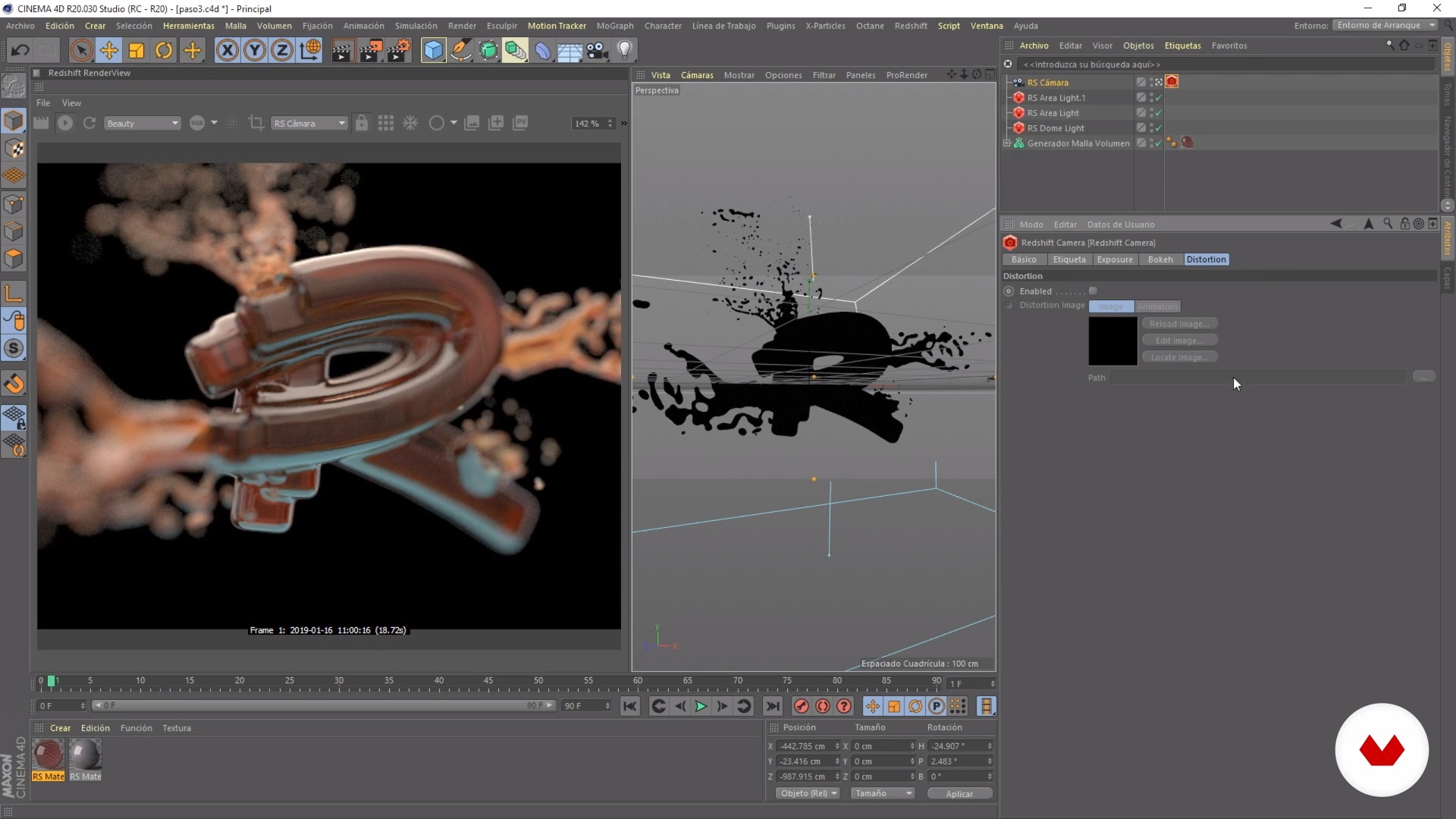1456x819 pixels.
Task: Open the Beauty AOV dropdown
Action: click(x=143, y=124)
